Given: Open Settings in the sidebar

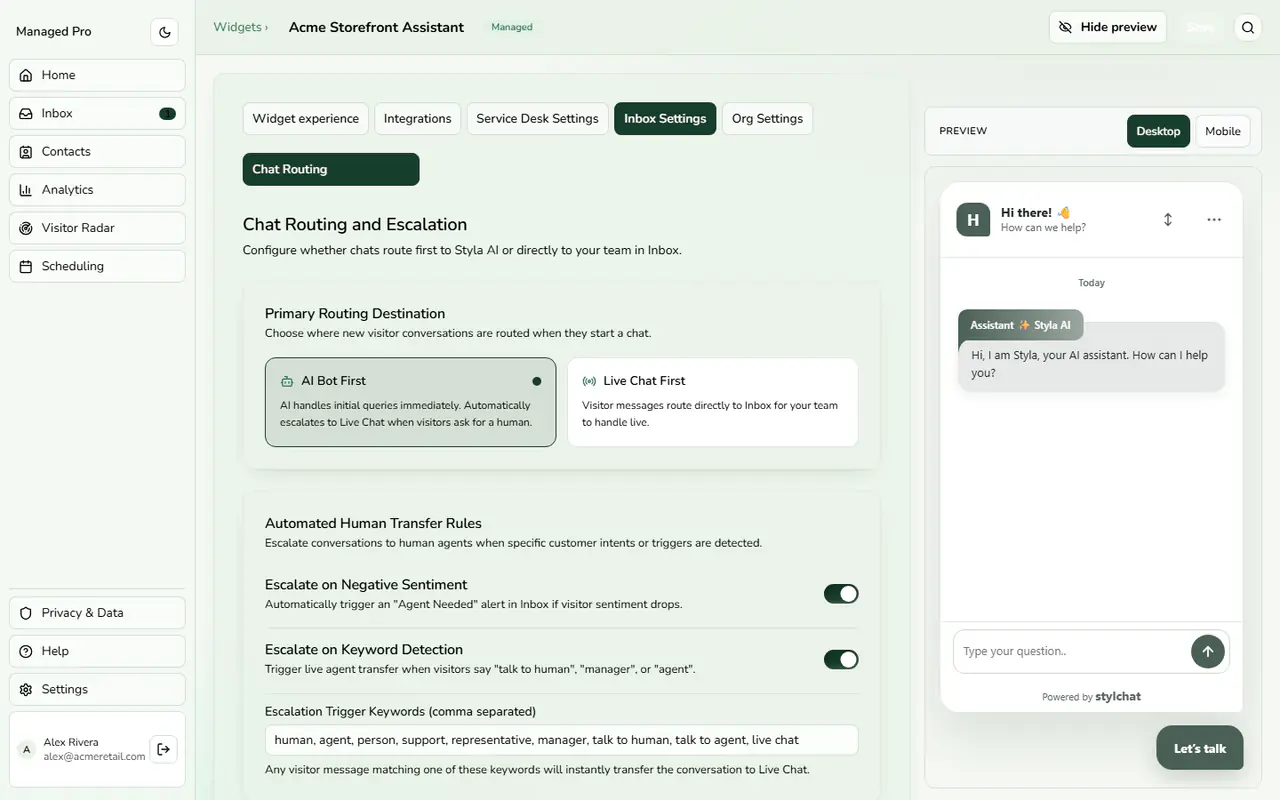Looking at the screenshot, I should coord(97,689).
